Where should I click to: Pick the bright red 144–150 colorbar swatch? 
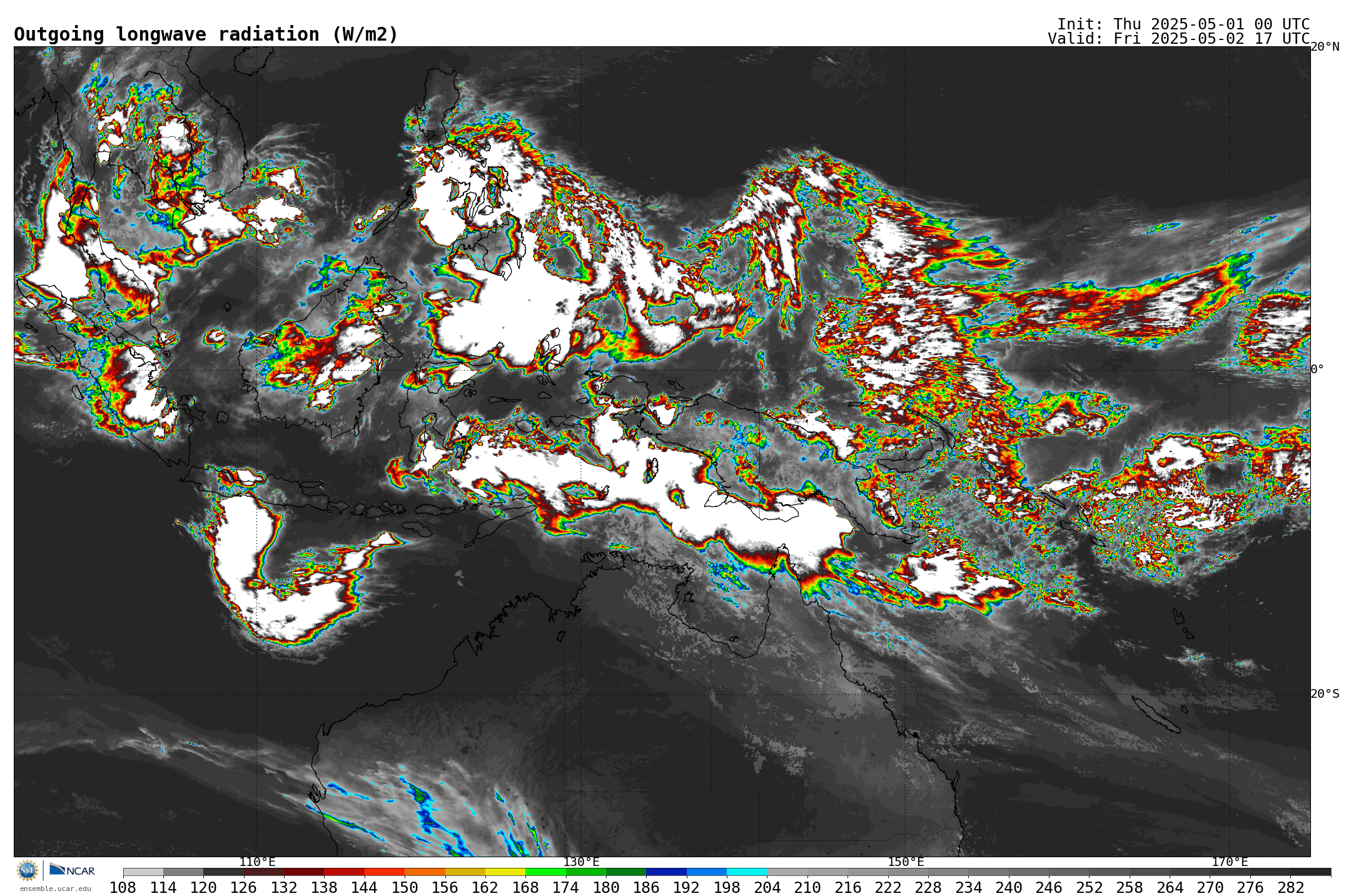pyautogui.click(x=385, y=872)
